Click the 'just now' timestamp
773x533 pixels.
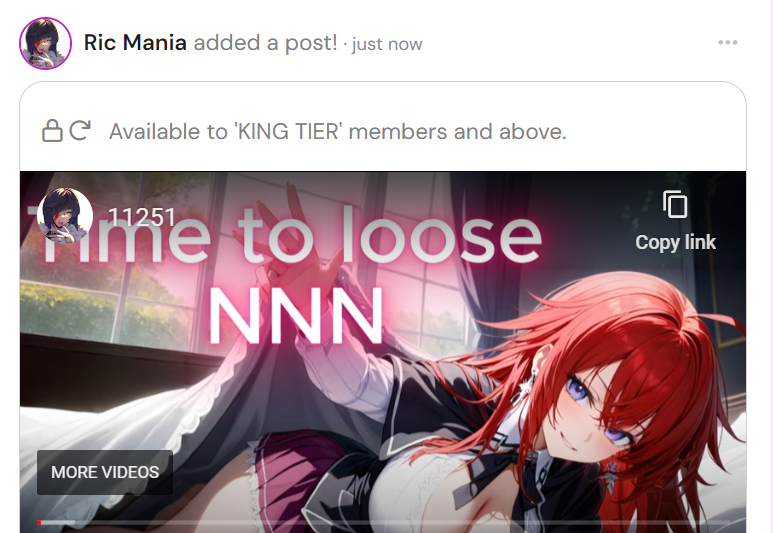tap(387, 44)
